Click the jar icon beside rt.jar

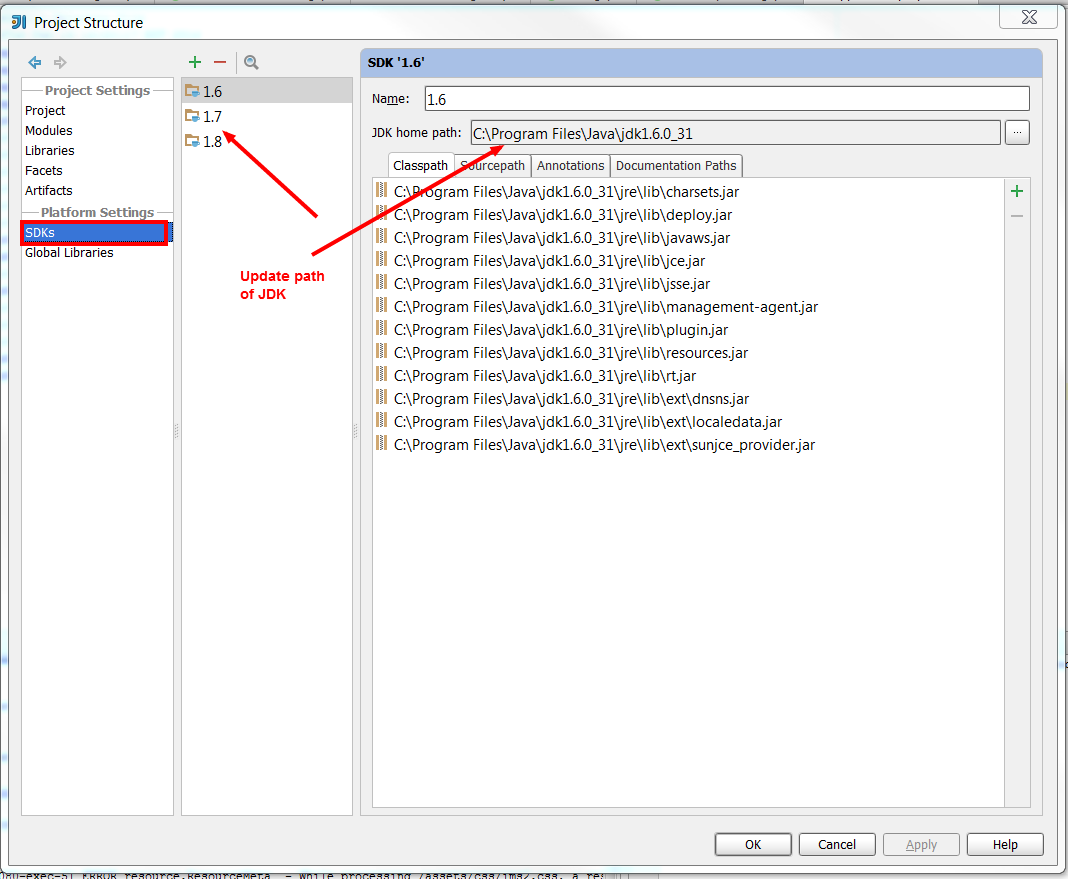coord(381,375)
